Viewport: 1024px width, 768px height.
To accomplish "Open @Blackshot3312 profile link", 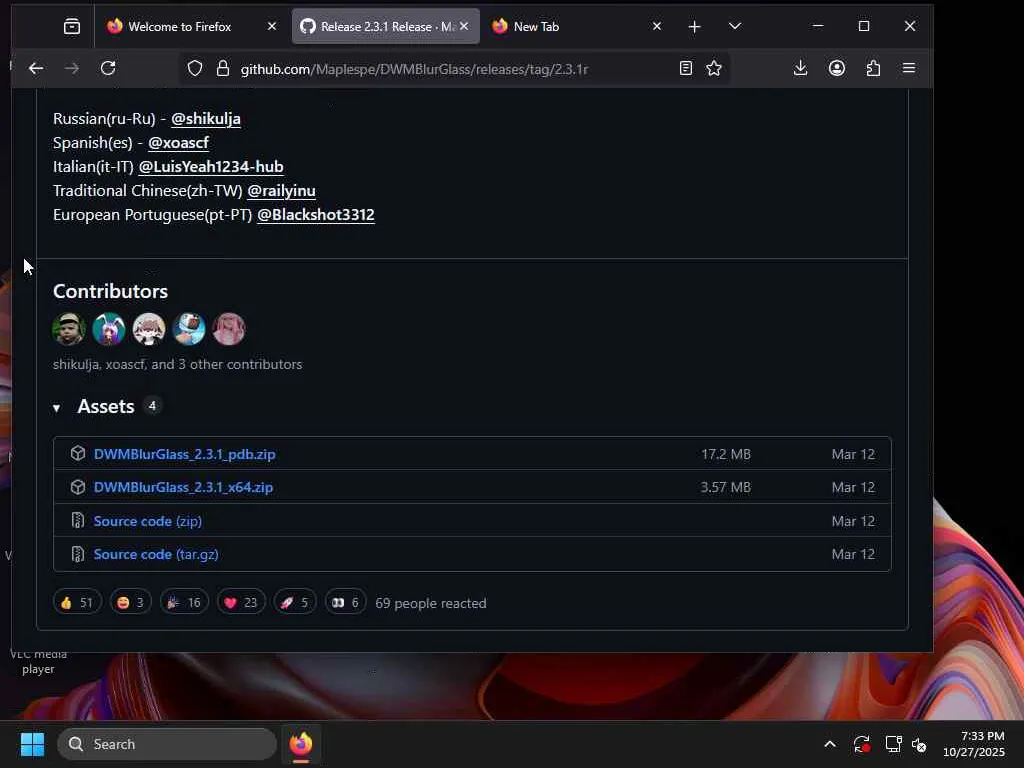I will coord(316,215).
